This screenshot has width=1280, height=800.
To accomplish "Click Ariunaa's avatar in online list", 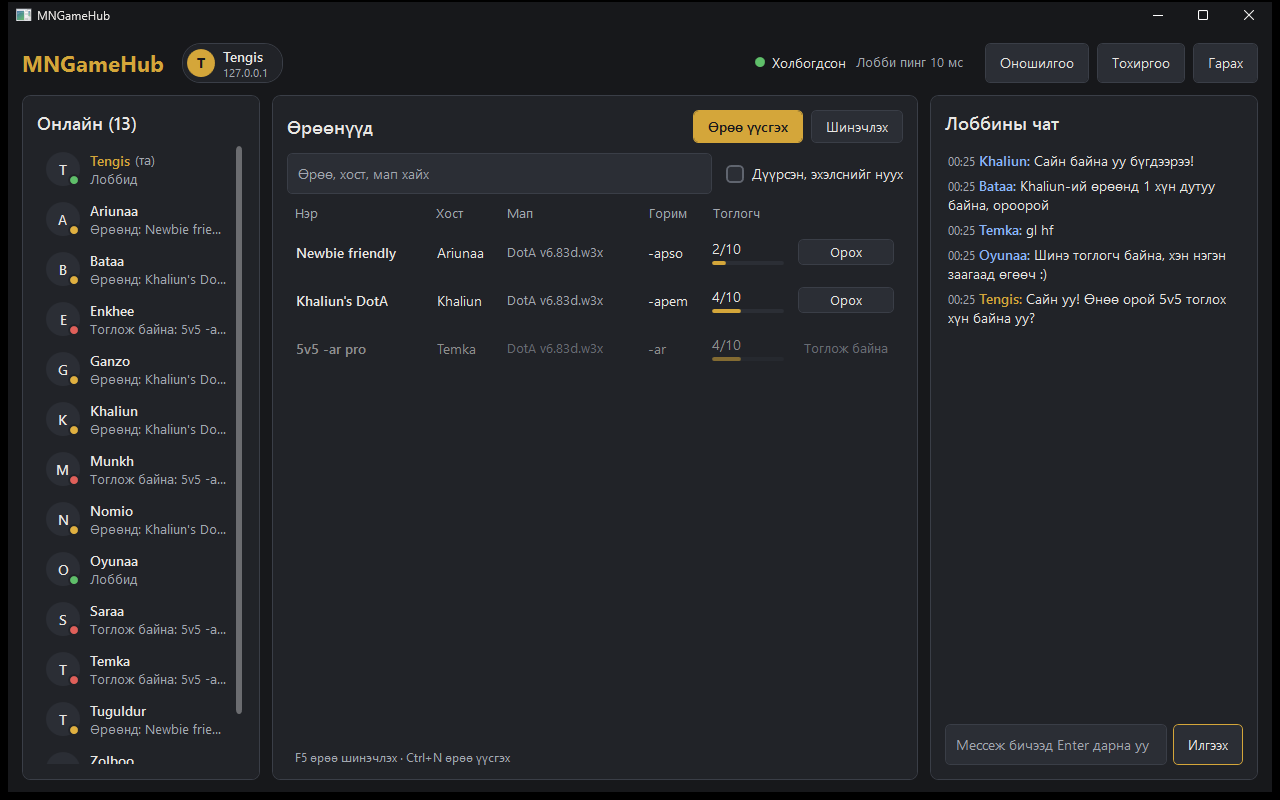I will [x=63, y=220].
